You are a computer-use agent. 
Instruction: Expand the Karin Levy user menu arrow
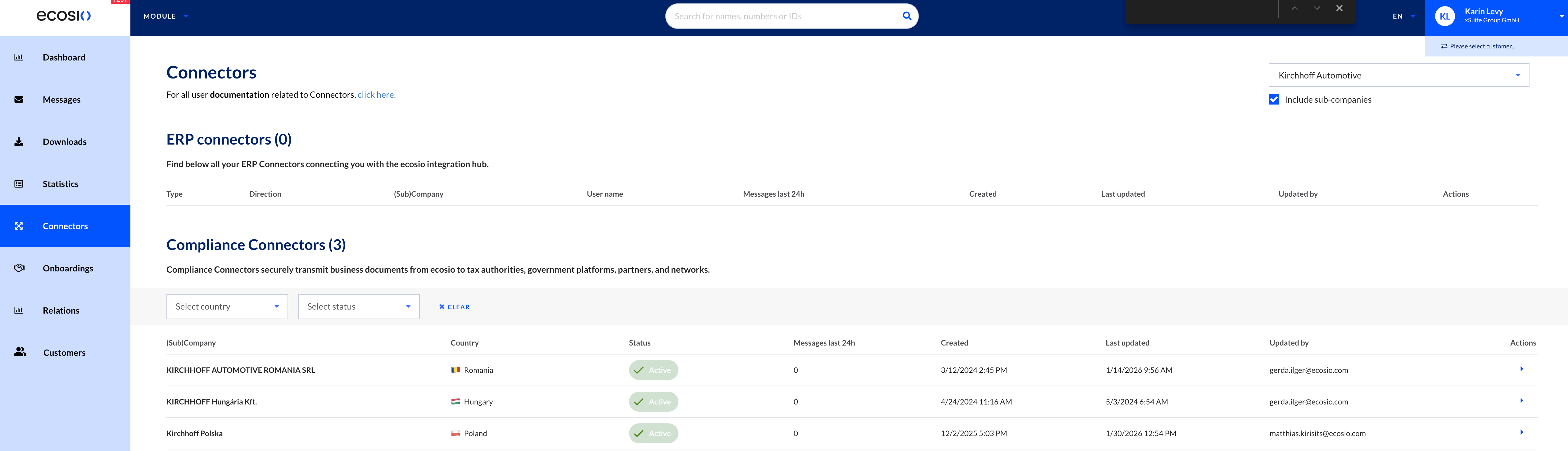(x=1562, y=16)
